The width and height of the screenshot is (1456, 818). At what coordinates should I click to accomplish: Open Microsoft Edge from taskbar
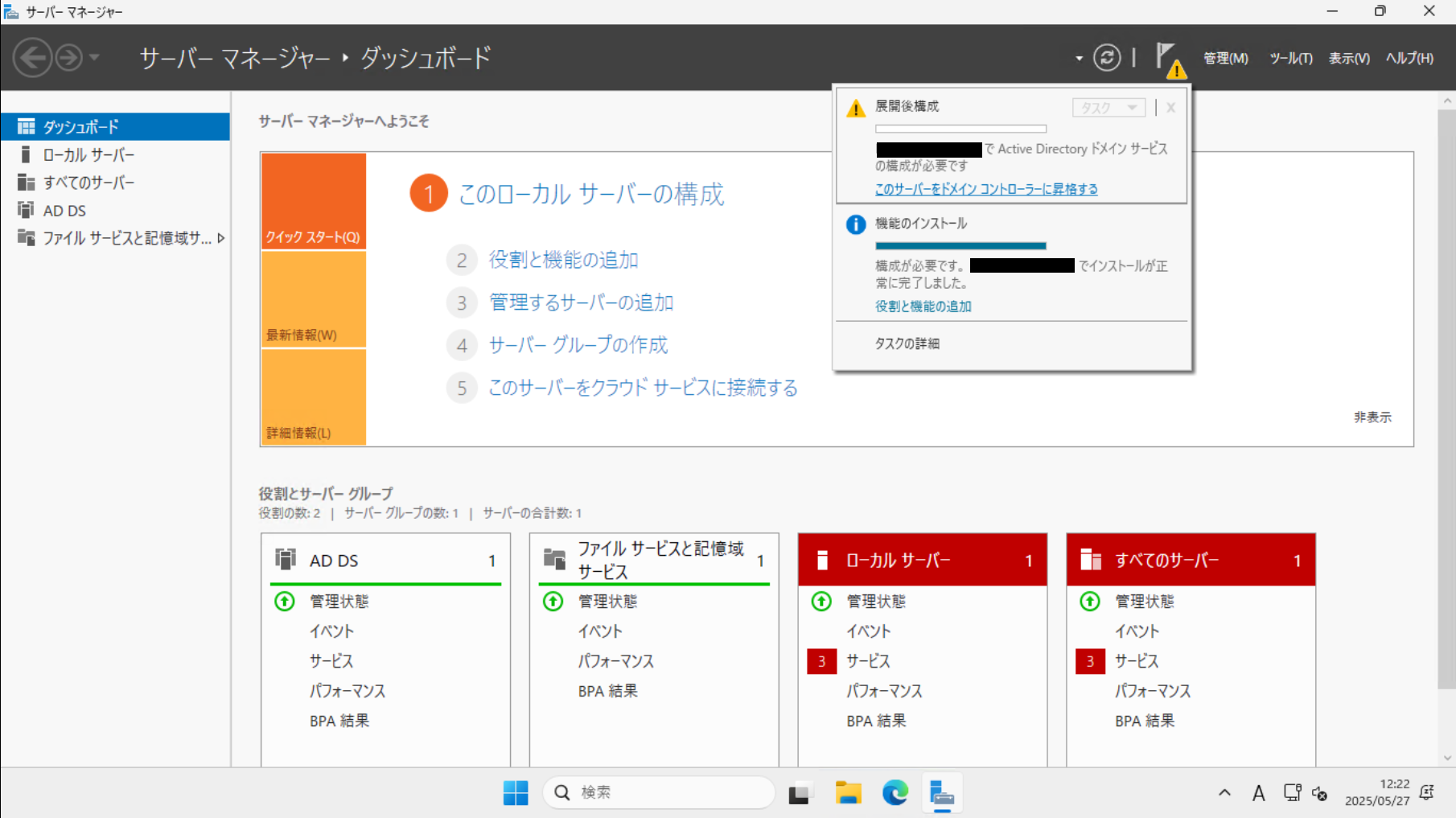[x=895, y=793]
